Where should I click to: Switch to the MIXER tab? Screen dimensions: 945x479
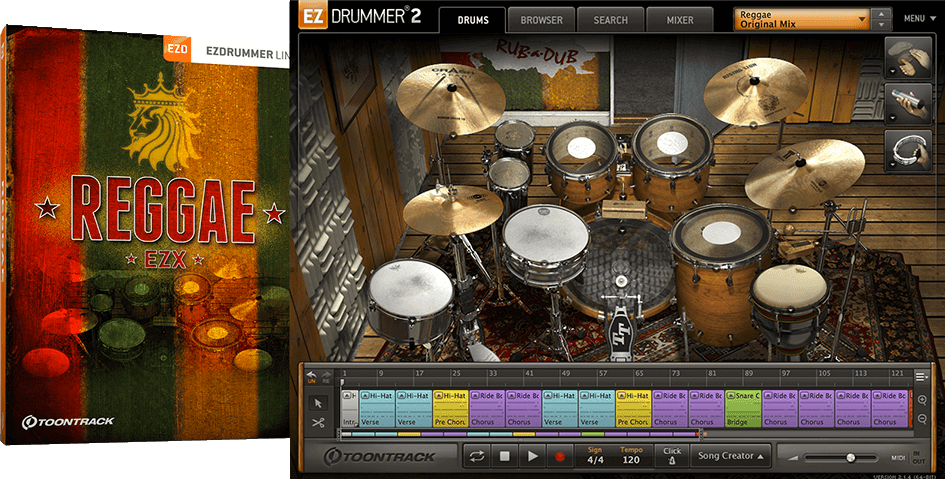[x=680, y=20]
